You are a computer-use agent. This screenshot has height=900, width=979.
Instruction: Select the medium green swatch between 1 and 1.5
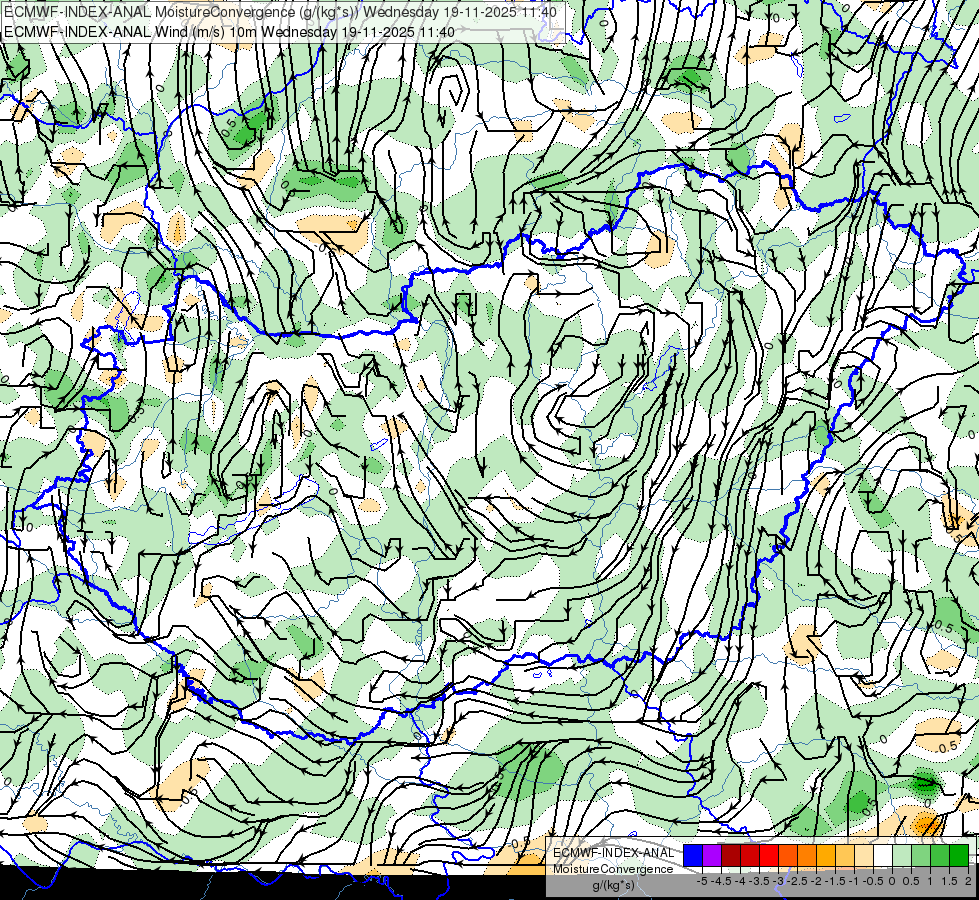[940, 855]
